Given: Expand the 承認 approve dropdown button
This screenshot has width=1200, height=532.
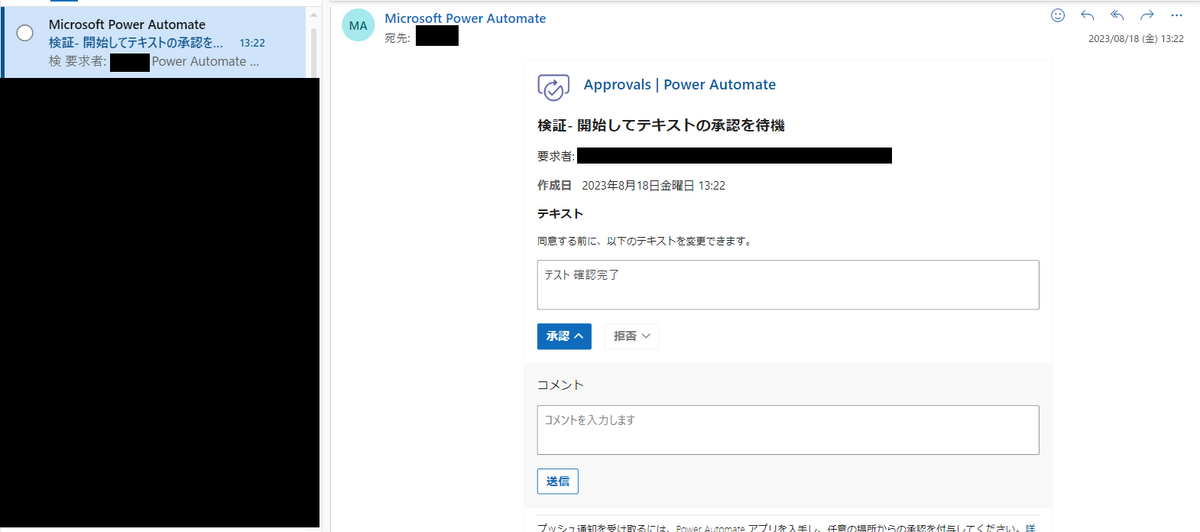Looking at the screenshot, I should tap(564, 336).
